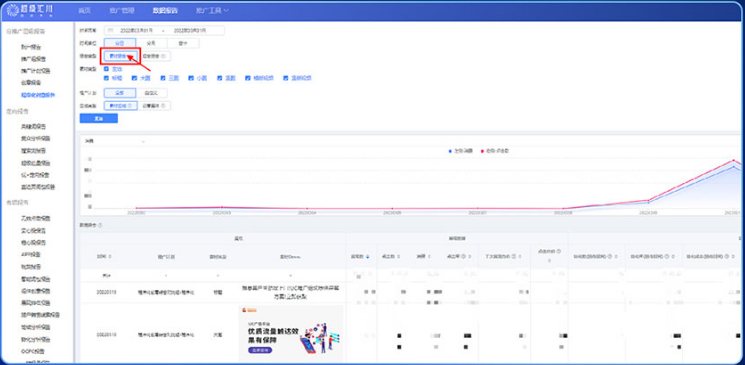
Task: Sort the table by 时间 column arrows
Action: [110, 257]
